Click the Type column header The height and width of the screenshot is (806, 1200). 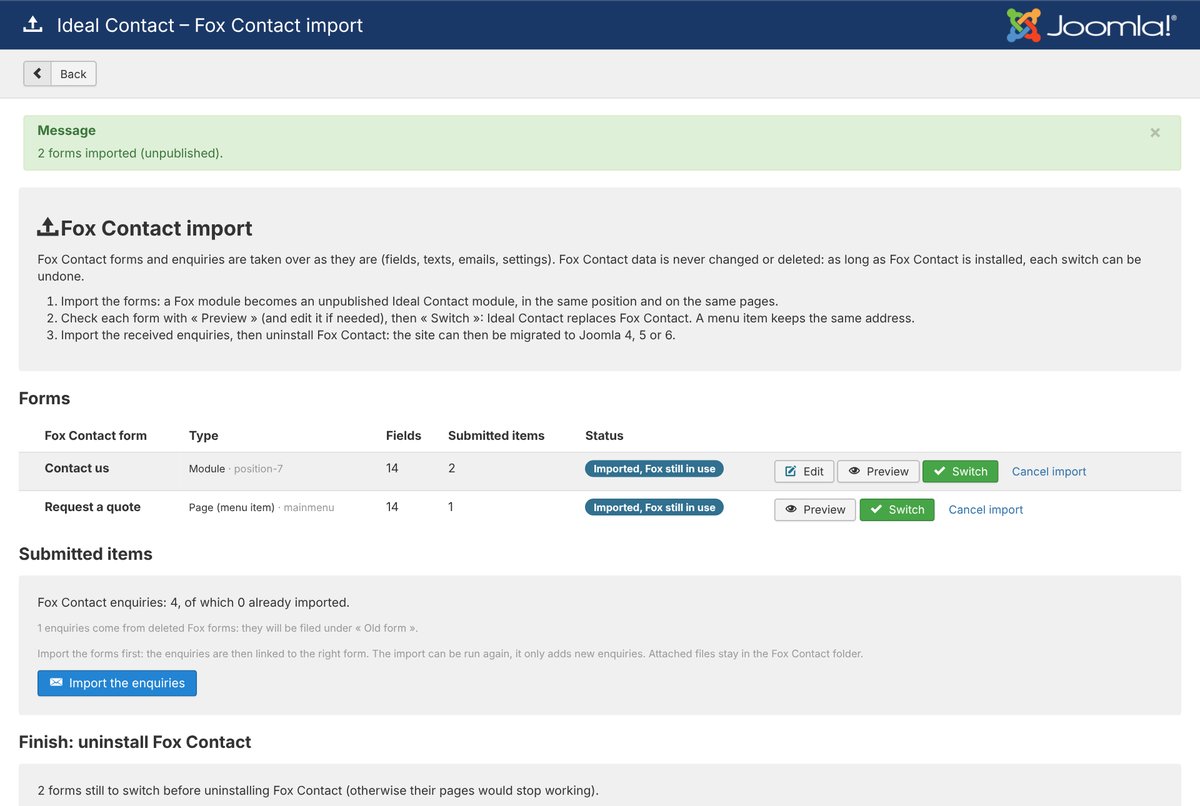pos(204,435)
